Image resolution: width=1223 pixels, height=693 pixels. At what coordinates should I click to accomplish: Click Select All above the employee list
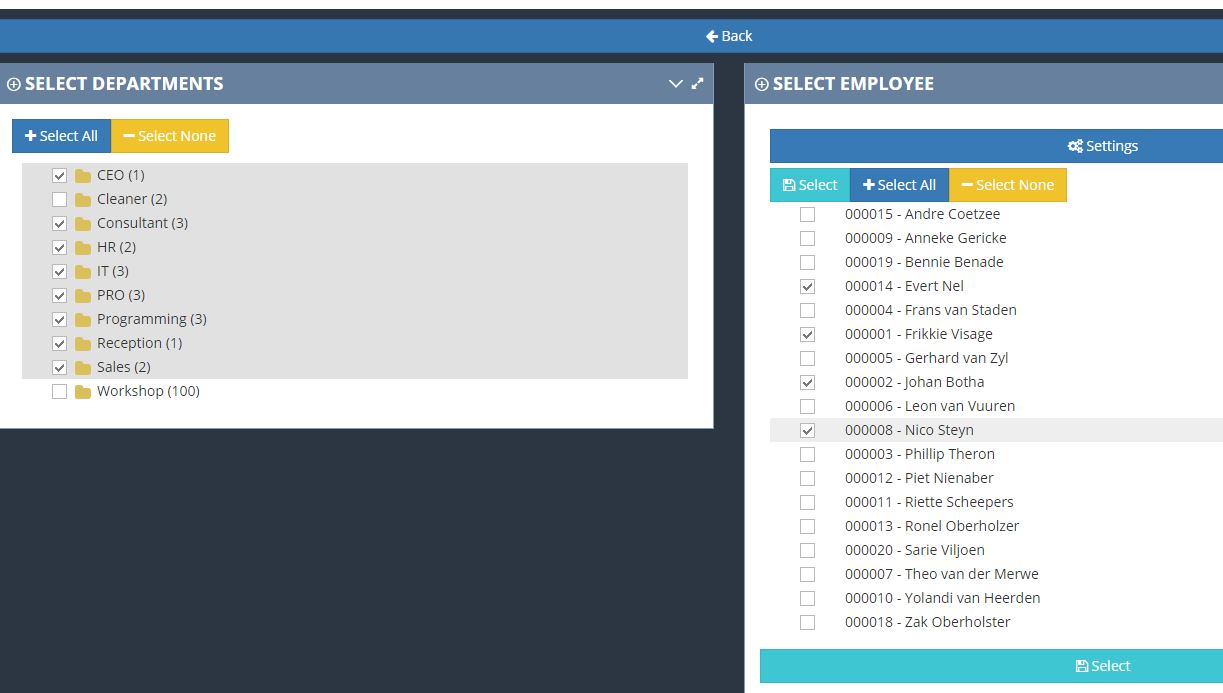(x=899, y=185)
